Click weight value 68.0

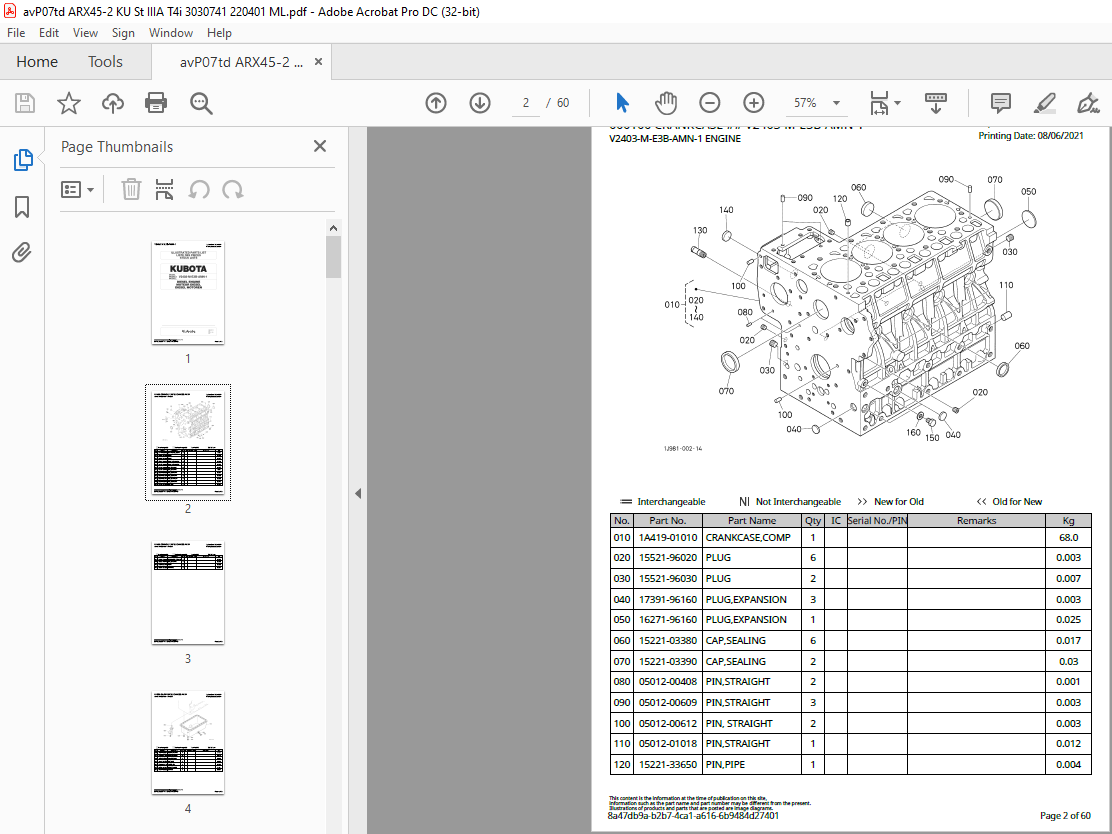(x=1068, y=538)
